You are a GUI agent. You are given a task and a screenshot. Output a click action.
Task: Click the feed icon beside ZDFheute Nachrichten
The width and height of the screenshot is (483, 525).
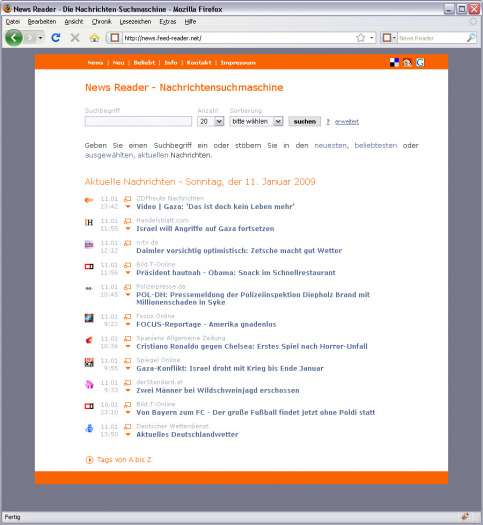pos(128,199)
